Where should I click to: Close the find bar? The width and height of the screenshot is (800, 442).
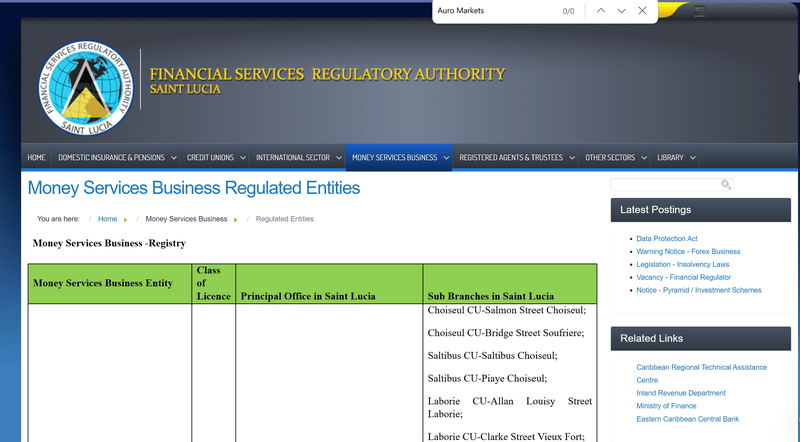(642, 11)
